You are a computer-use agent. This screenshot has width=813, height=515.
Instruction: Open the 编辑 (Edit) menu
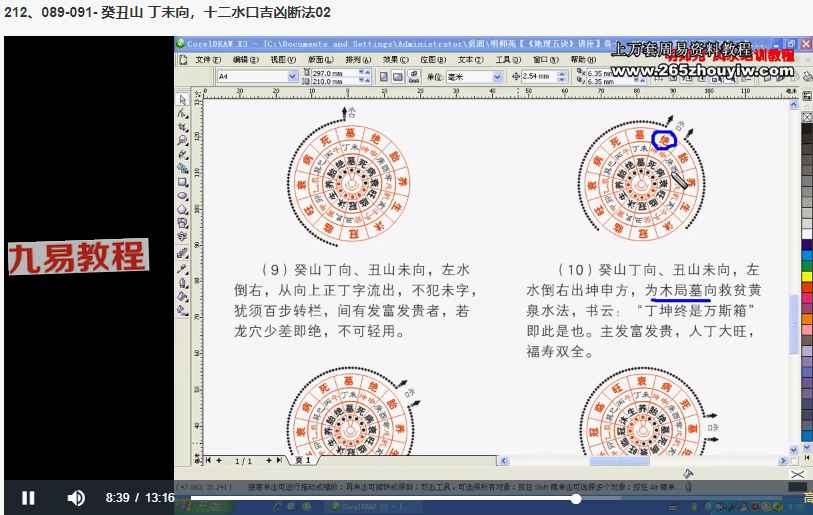coord(246,60)
